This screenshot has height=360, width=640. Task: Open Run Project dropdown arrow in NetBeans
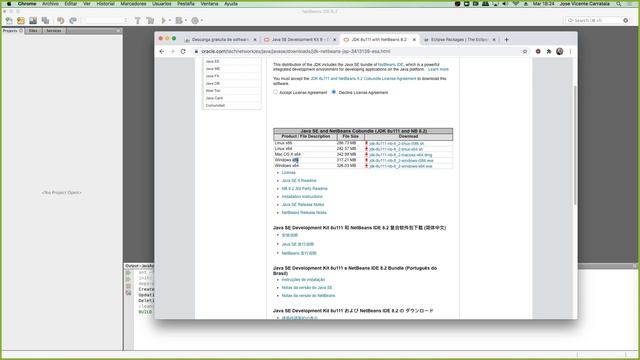click(169, 20)
